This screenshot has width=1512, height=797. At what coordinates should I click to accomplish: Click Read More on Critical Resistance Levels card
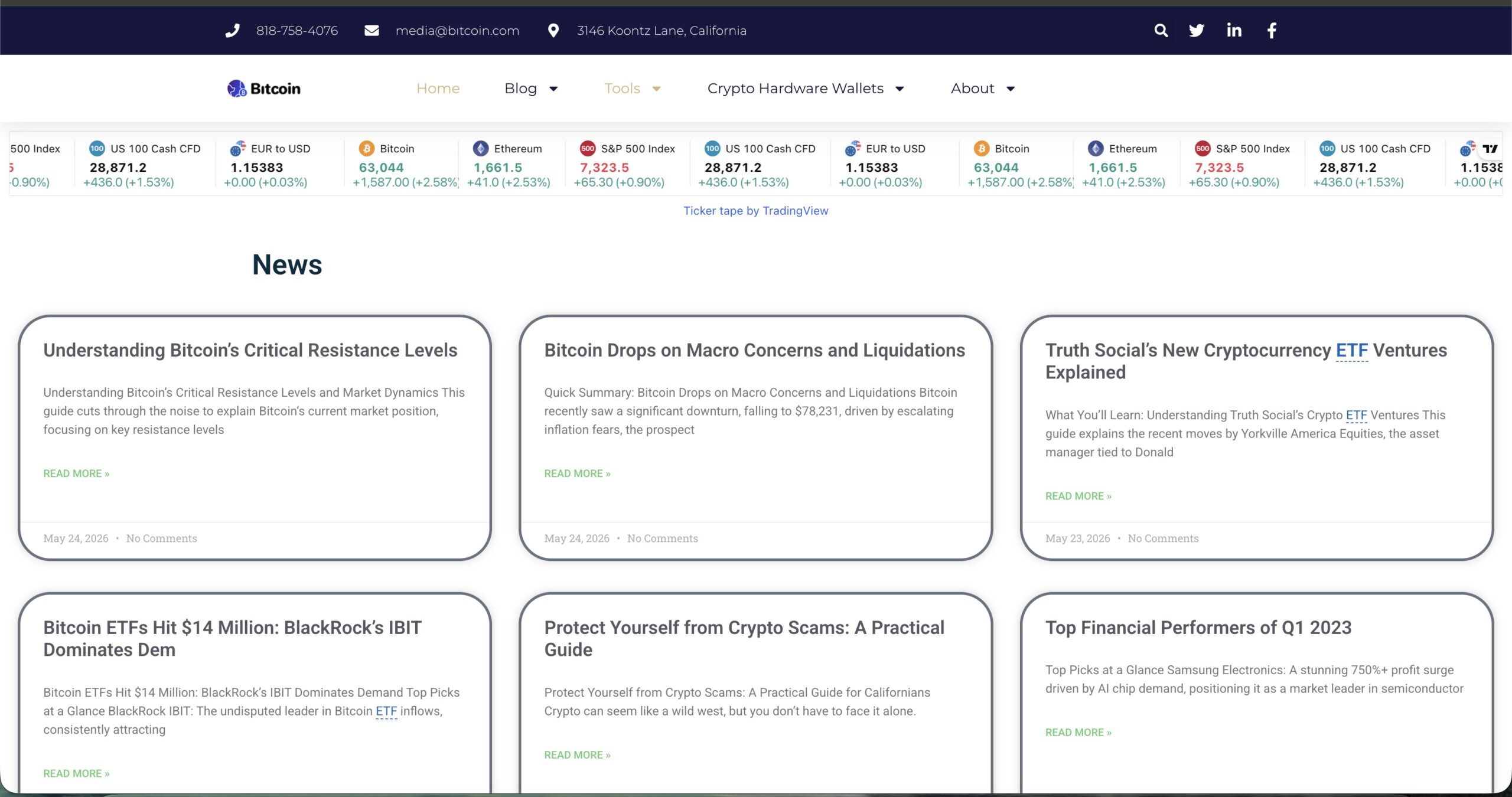pyautogui.click(x=76, y=473)
